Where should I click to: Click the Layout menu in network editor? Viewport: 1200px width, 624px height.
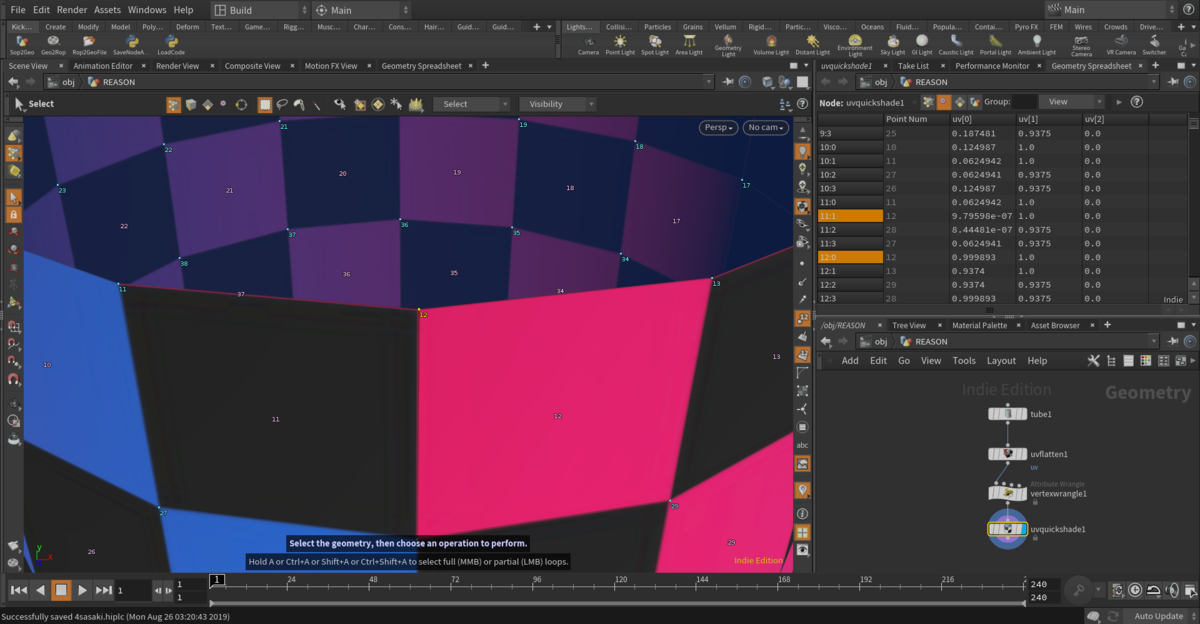[x=1000, y=361]
